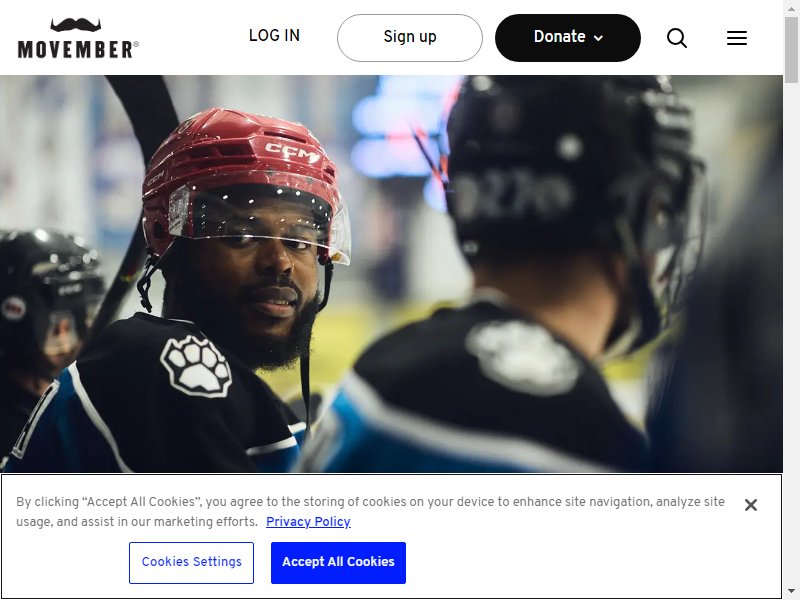Screen dimensions: 800x600
Task: Click the CCM logo on the red helmet
Action: tap(292, 152)
